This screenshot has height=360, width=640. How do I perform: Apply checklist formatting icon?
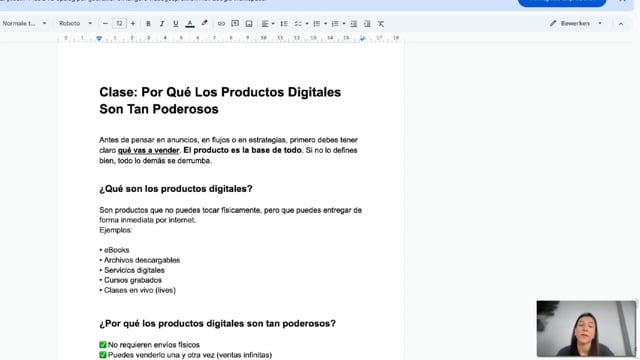[x=298, y=24]
